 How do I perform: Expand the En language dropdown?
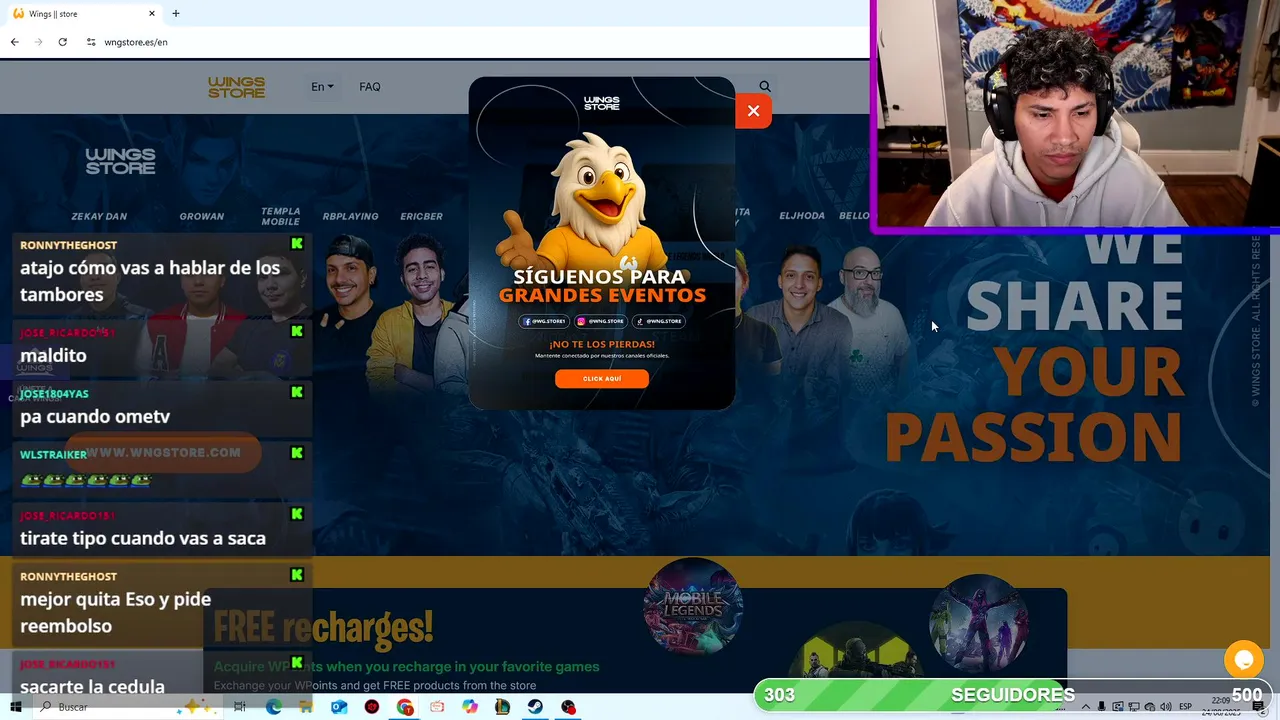[x=322, y=87]
